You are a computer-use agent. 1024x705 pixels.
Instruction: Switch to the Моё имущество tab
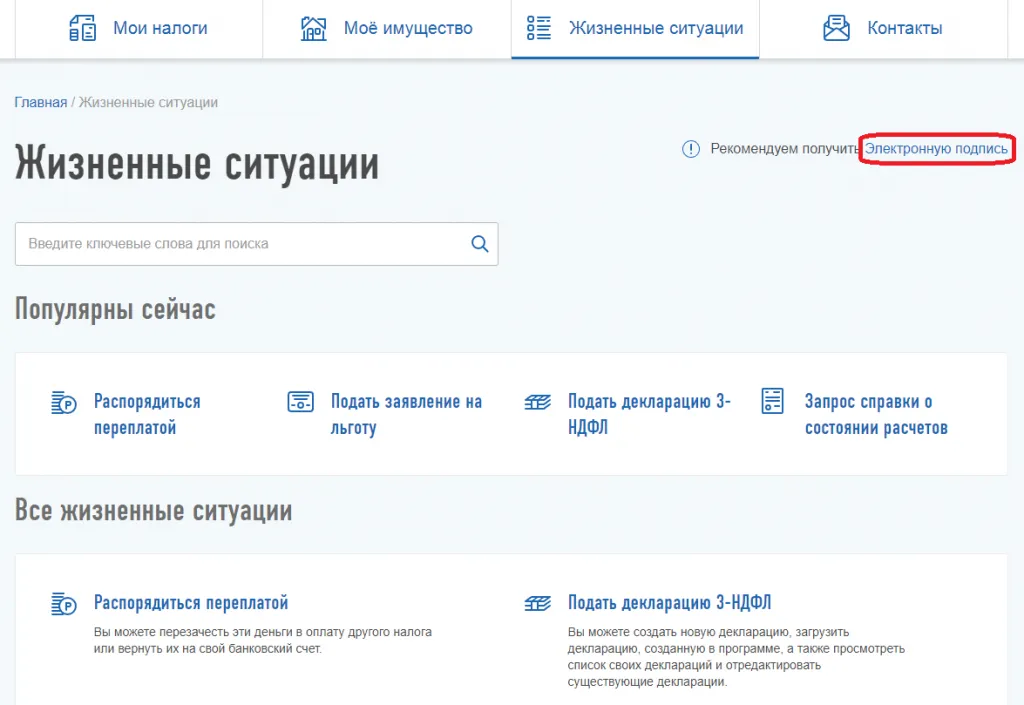[x=407, y=28]
